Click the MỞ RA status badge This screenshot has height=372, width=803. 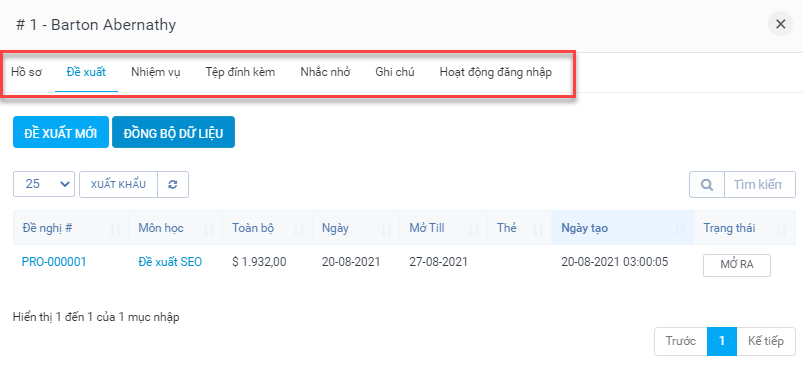tap(736, 265)
